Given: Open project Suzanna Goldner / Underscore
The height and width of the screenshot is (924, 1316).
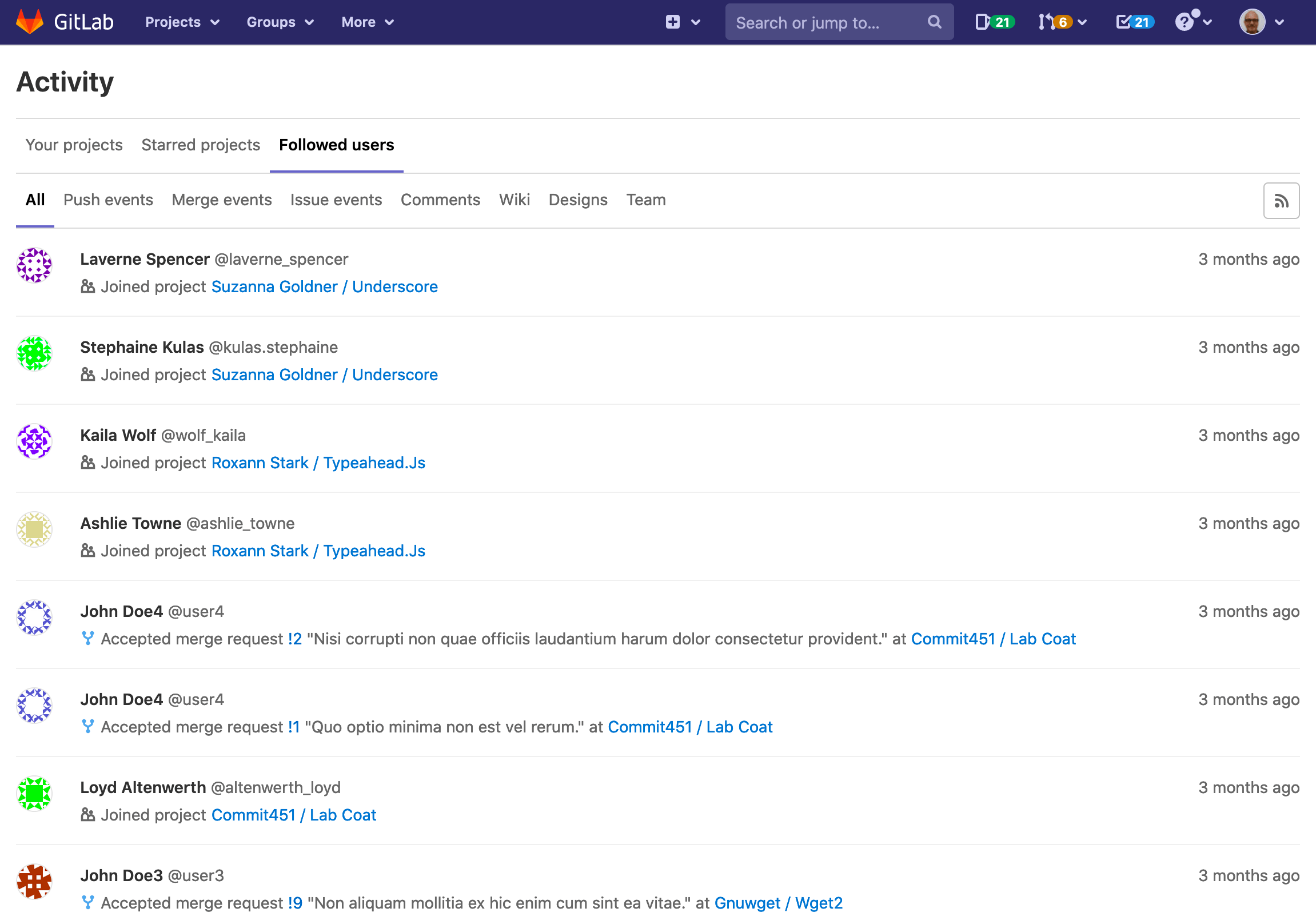Looking at the screenshot, I should pyautogui.click(x=324, y=286).
